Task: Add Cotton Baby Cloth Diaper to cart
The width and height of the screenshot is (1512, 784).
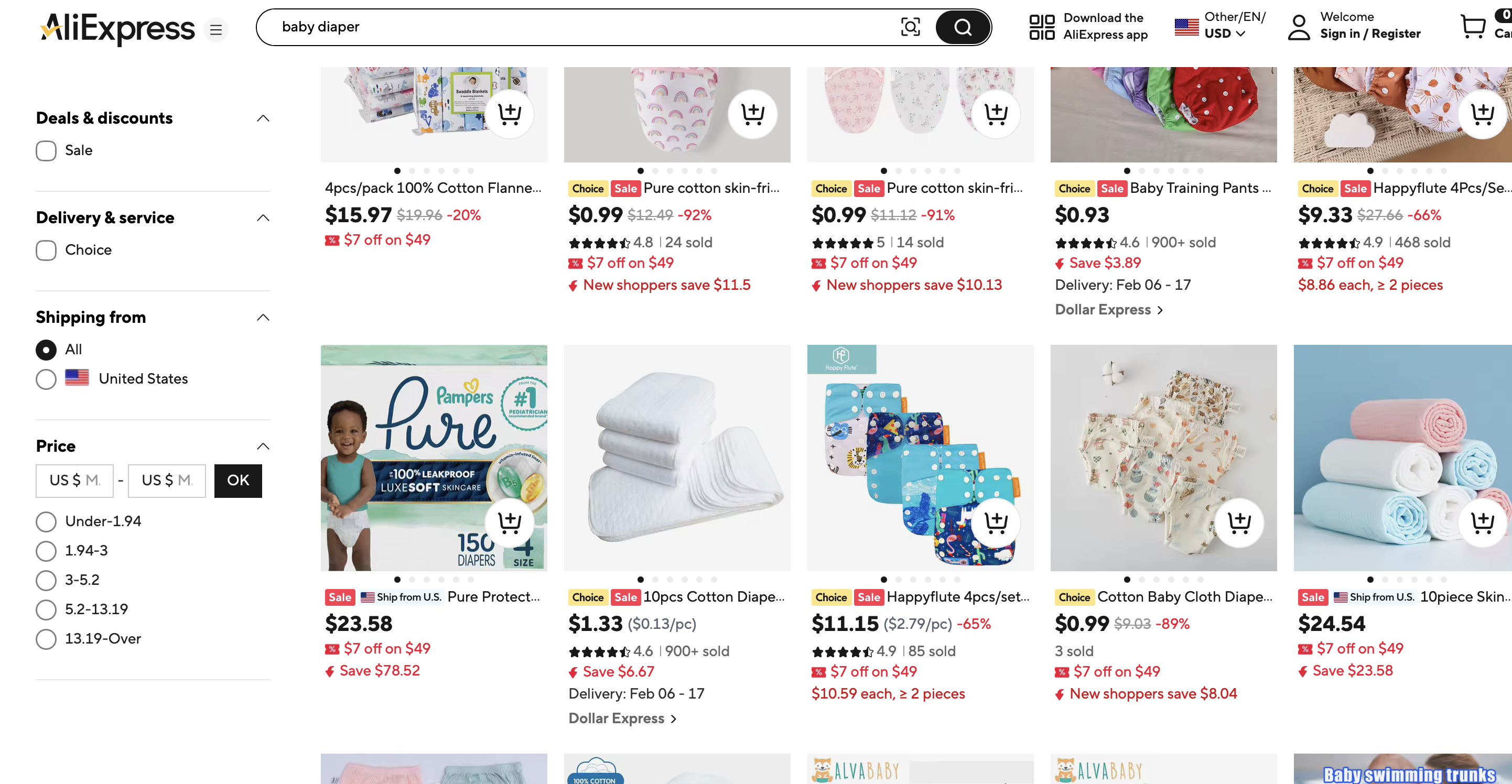Action: pos(1239,521)
